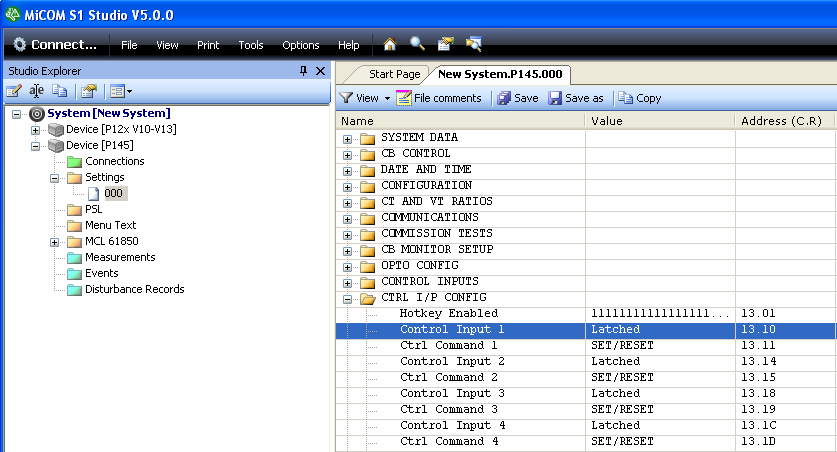
Task: Open the Studio Explorer view options dropdown
Action: pyautogui.click(x=121, y=91)
